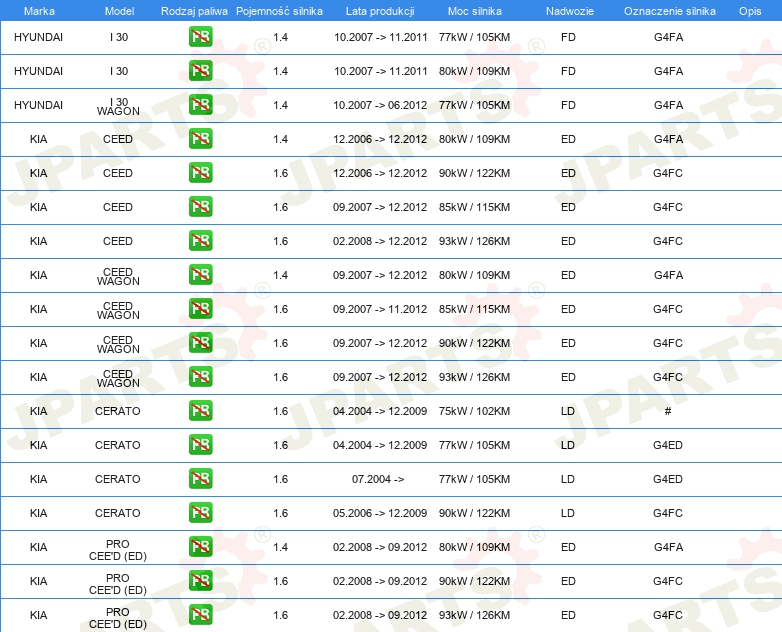Click 'FD' body code in I 30 Wagon row
Viewport: 782px width, 632px height.
[x=568, y=105]
